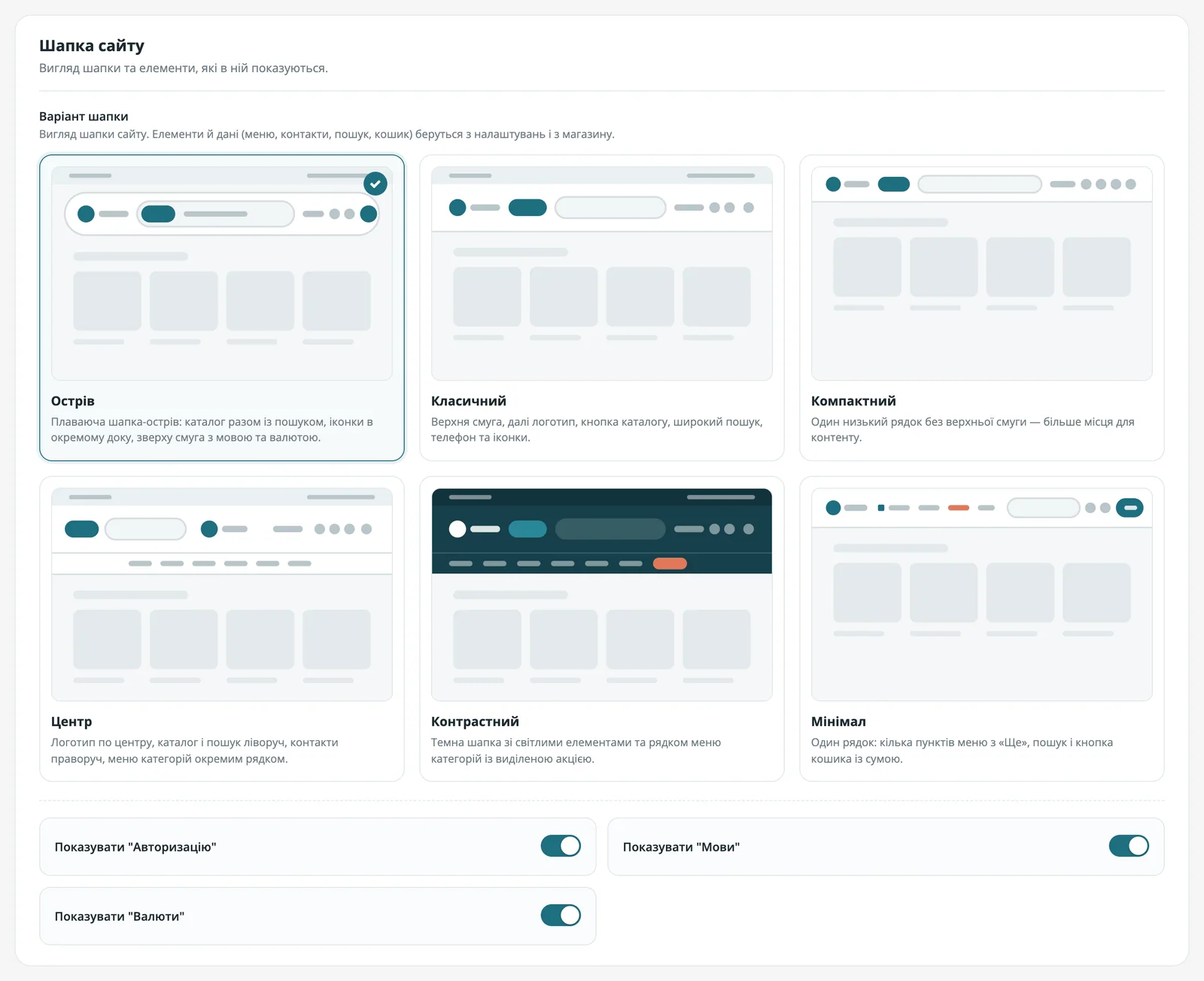Click the Класичний variant title

469,401
